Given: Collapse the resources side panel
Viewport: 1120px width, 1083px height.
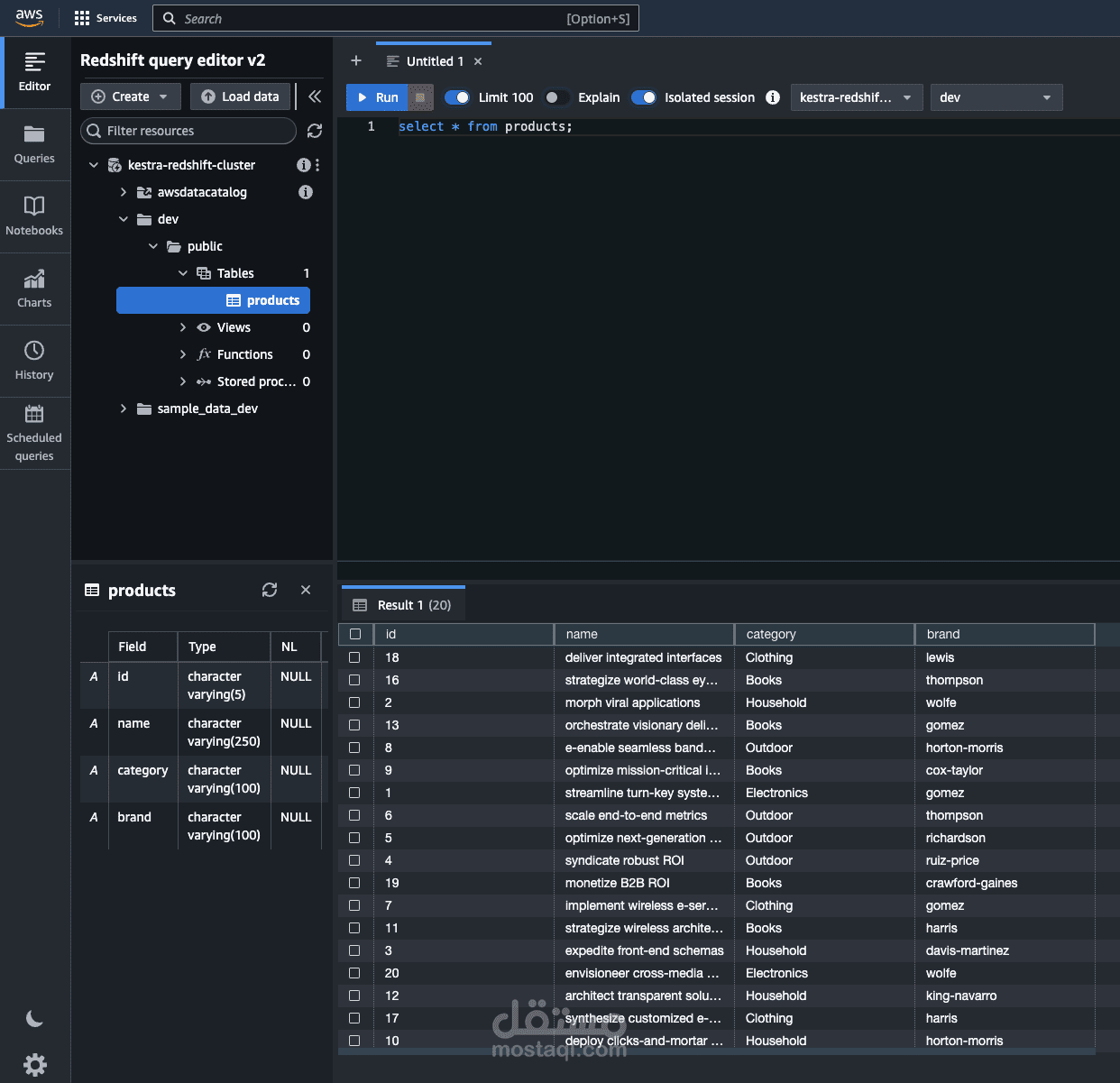Looking at the screenshot, I should [315, 96].
